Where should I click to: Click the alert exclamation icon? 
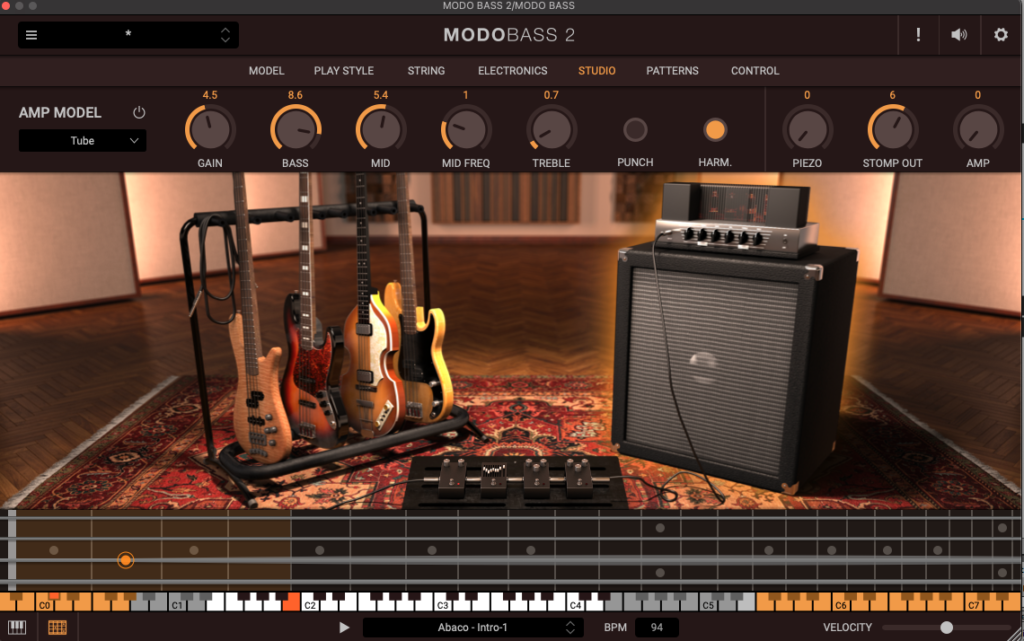coord(918,35)
